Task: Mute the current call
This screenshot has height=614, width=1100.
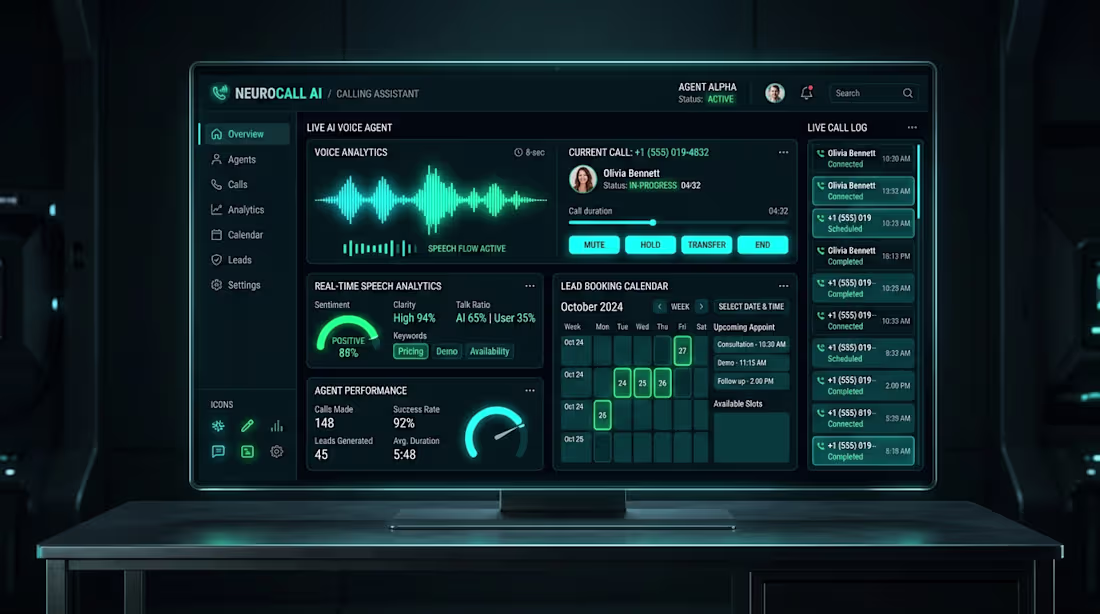Action: click(594, 245)
